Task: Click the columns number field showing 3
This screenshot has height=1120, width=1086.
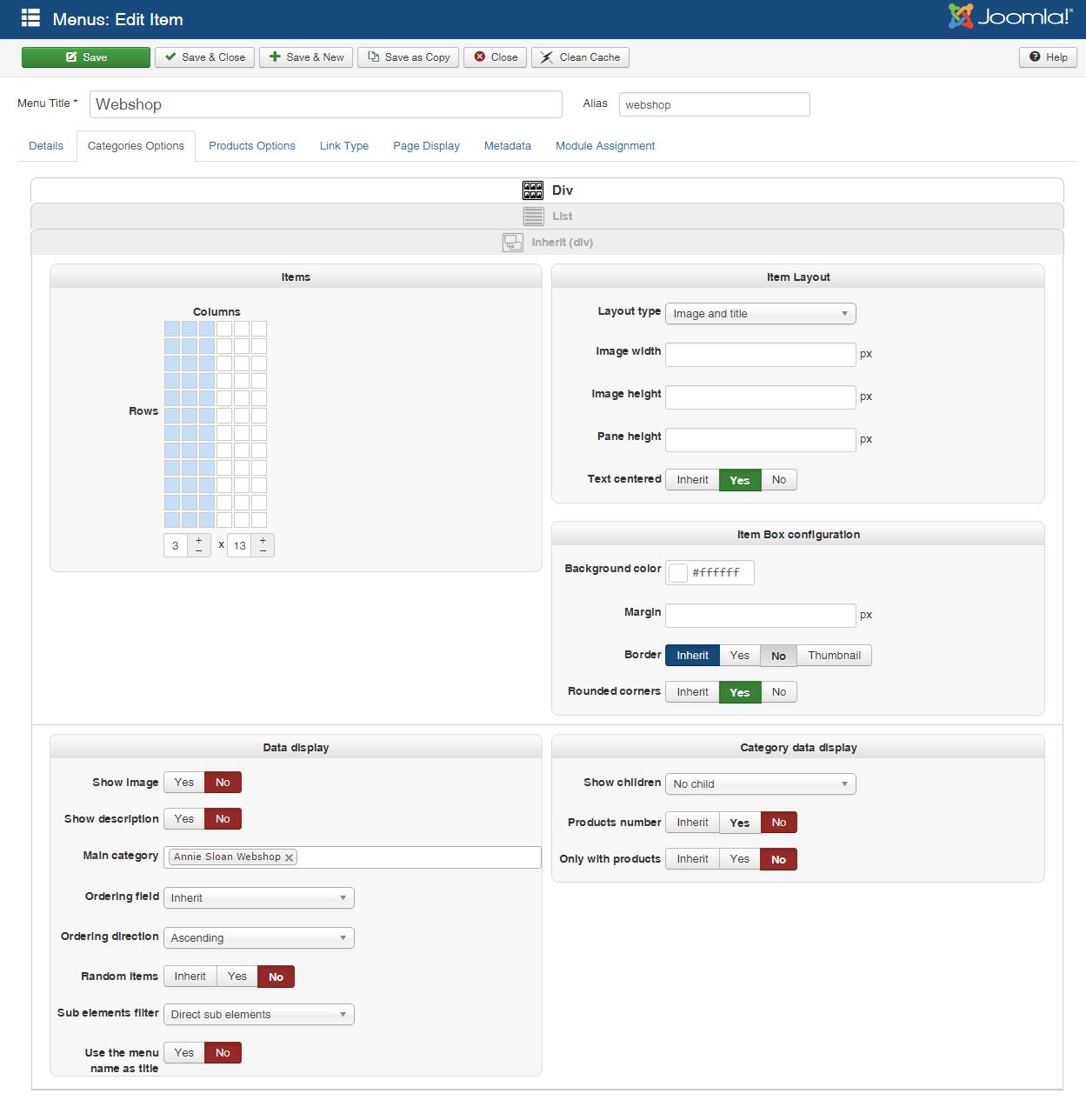Action: (x=176, y=546)
